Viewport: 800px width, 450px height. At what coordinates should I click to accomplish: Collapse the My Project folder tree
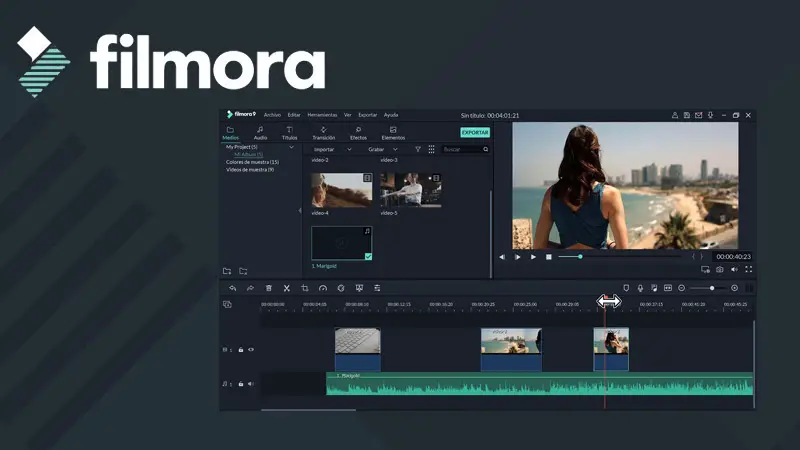[291, 147]
